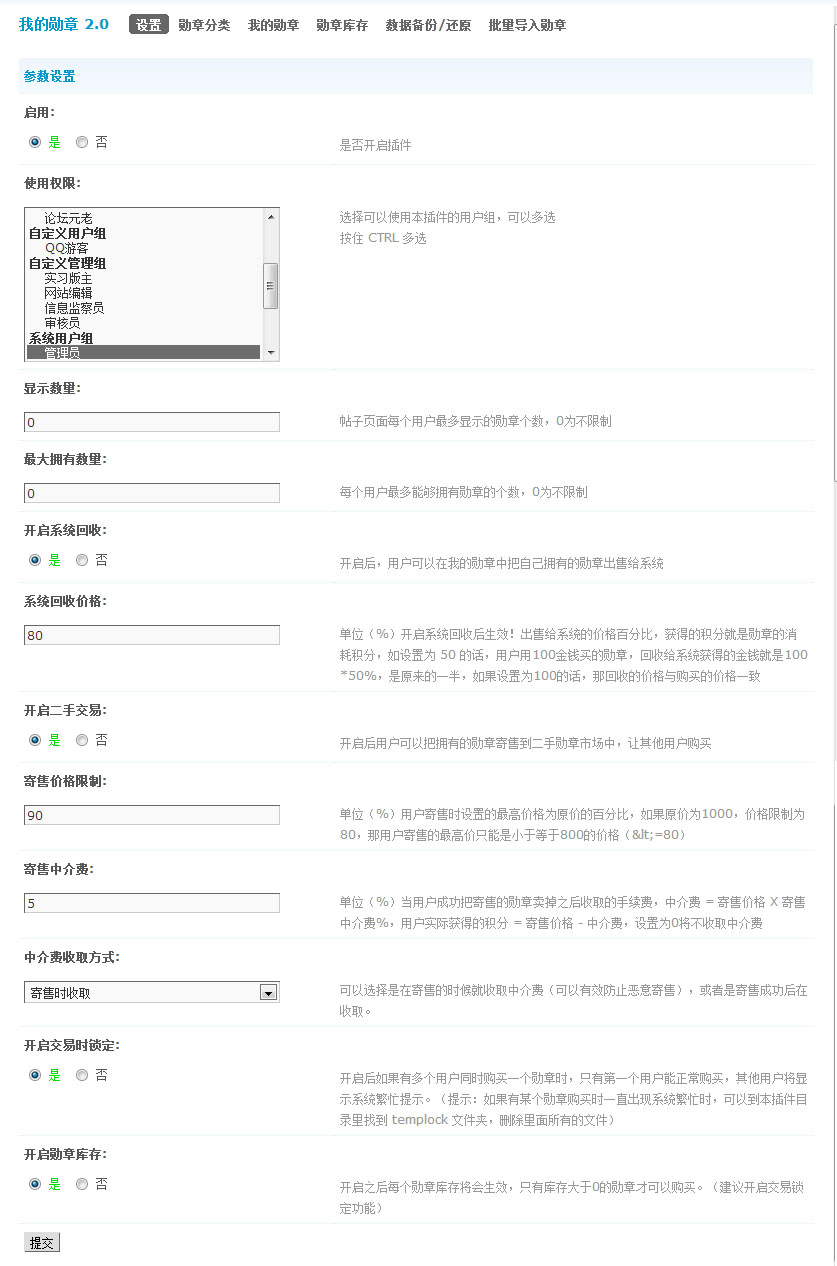The height and width of the screenshot is (1266, 837).
Task: Select 网站编辑 in user group list
Action: coord(68,293)
